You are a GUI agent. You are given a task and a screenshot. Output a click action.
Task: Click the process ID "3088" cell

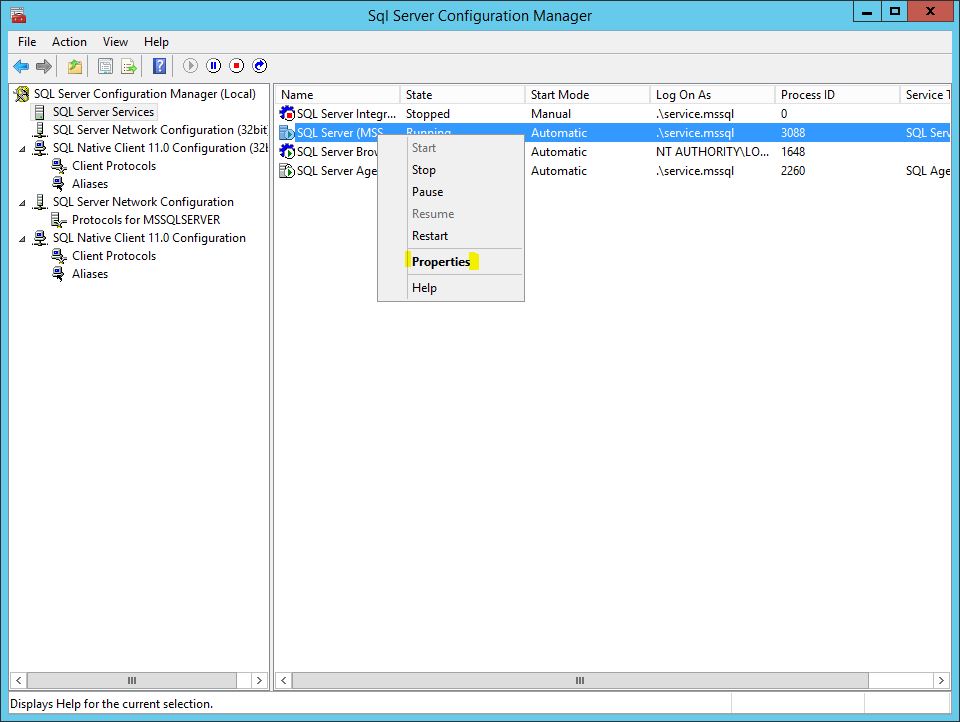[x=793, y=133]
